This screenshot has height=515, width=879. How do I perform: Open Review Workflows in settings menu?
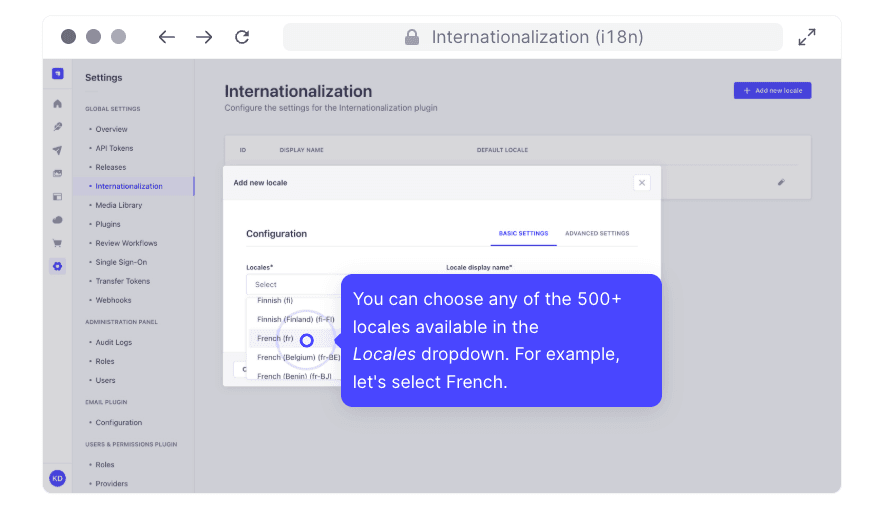[126, 243]
